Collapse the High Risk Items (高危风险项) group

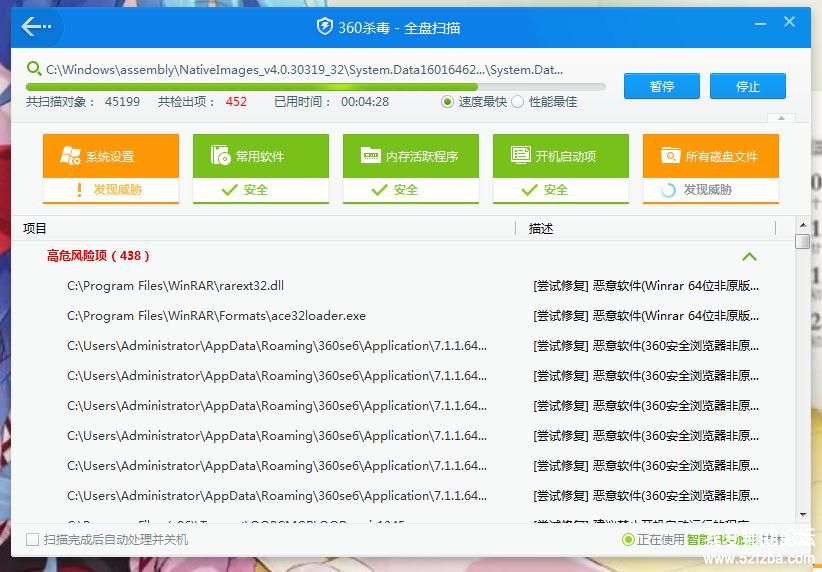tap(749, 256)
